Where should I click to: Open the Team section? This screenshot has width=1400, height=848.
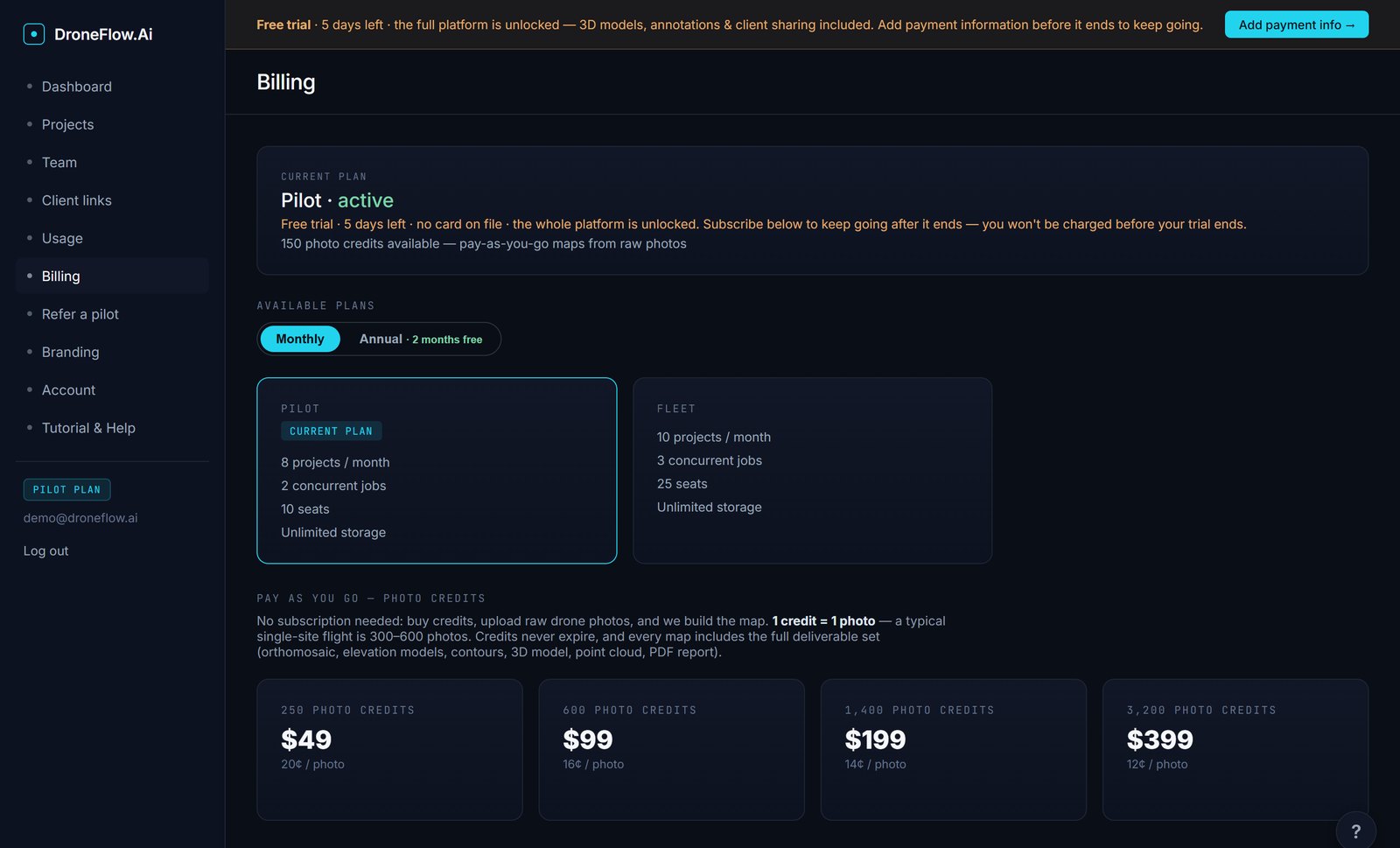[x=112, y=163]
